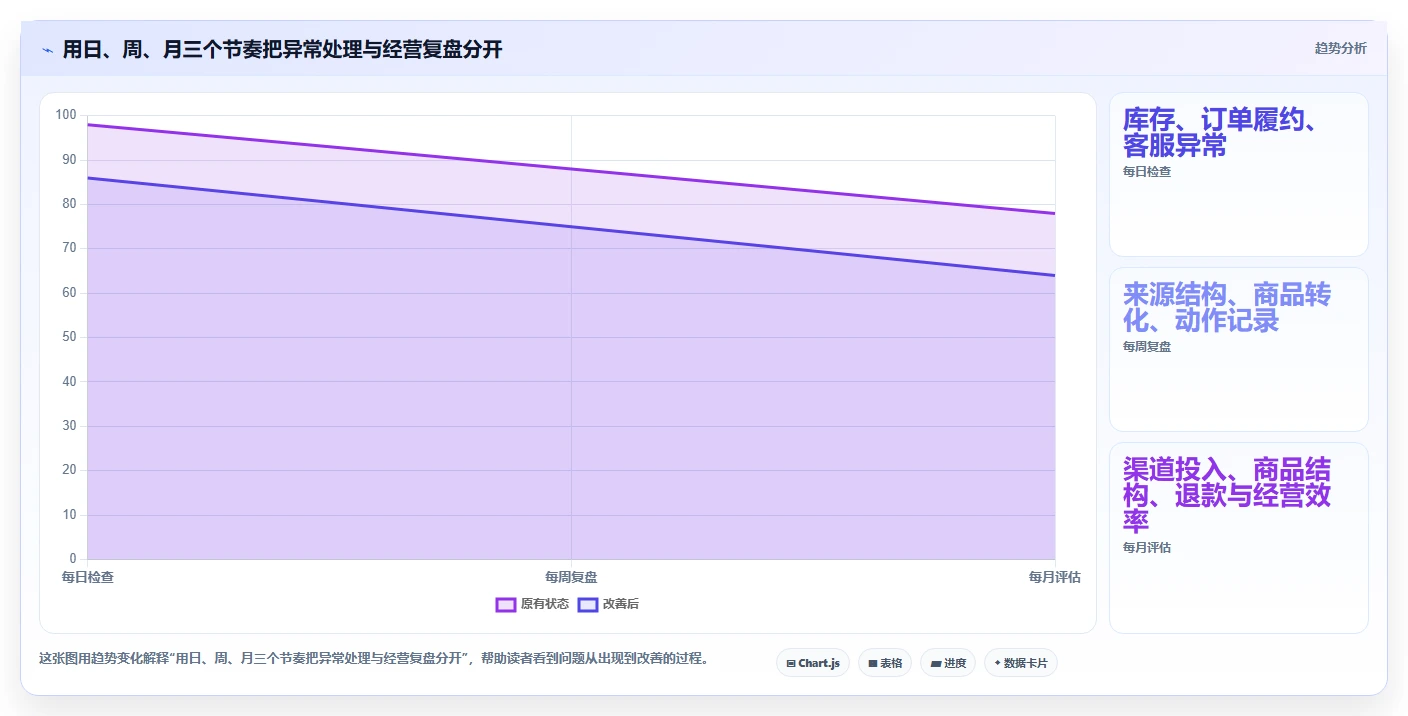Click the 每日检查 x-axis label
Image resolution: width=1408 pixels, height=716 pixels.
88,577
